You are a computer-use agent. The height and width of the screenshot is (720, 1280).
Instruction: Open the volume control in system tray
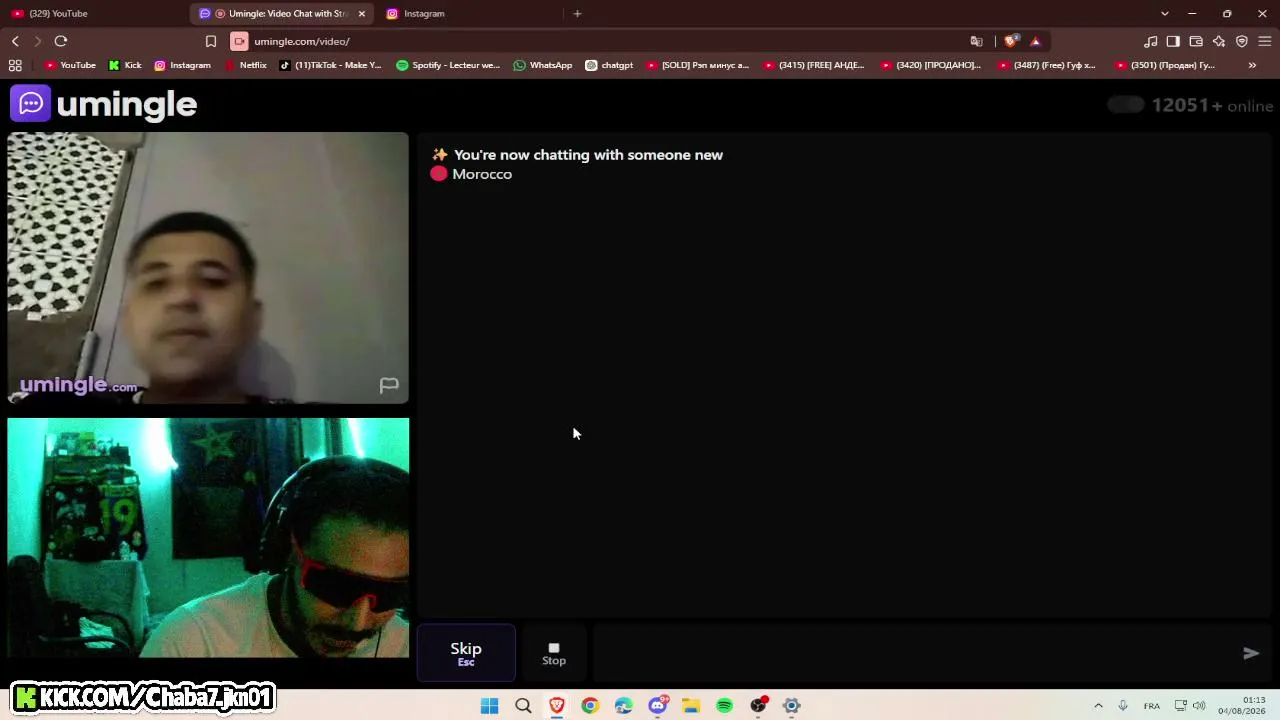[1199, 706]
